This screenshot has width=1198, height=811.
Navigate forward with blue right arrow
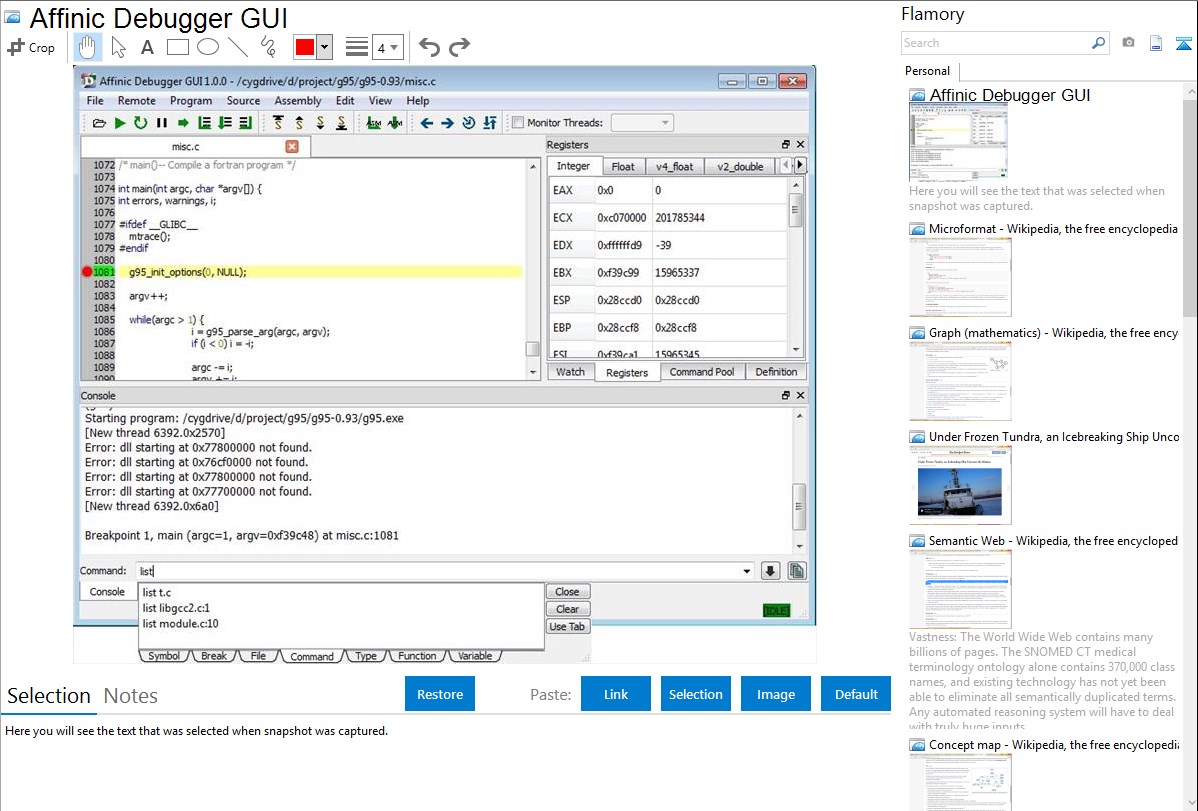point(448,123)
